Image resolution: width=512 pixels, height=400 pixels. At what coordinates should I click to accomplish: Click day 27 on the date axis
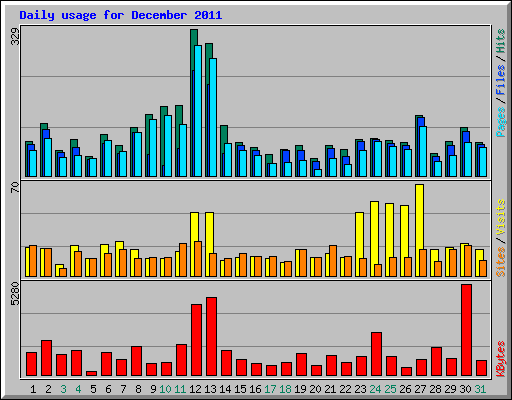coord(420,389)
